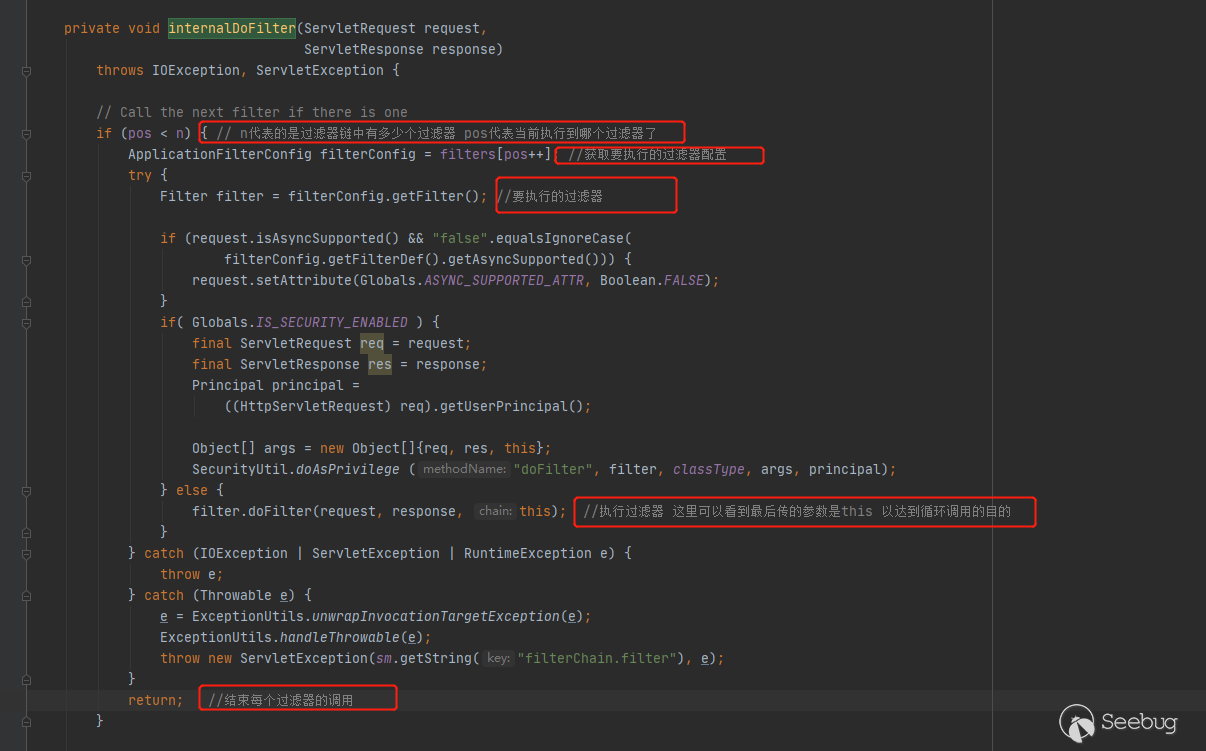This screenshot has width=1206, height=751.
Task: Click the ApplicationFilterConfig type name
Action: pyautogui.click(x=220, y=154)
